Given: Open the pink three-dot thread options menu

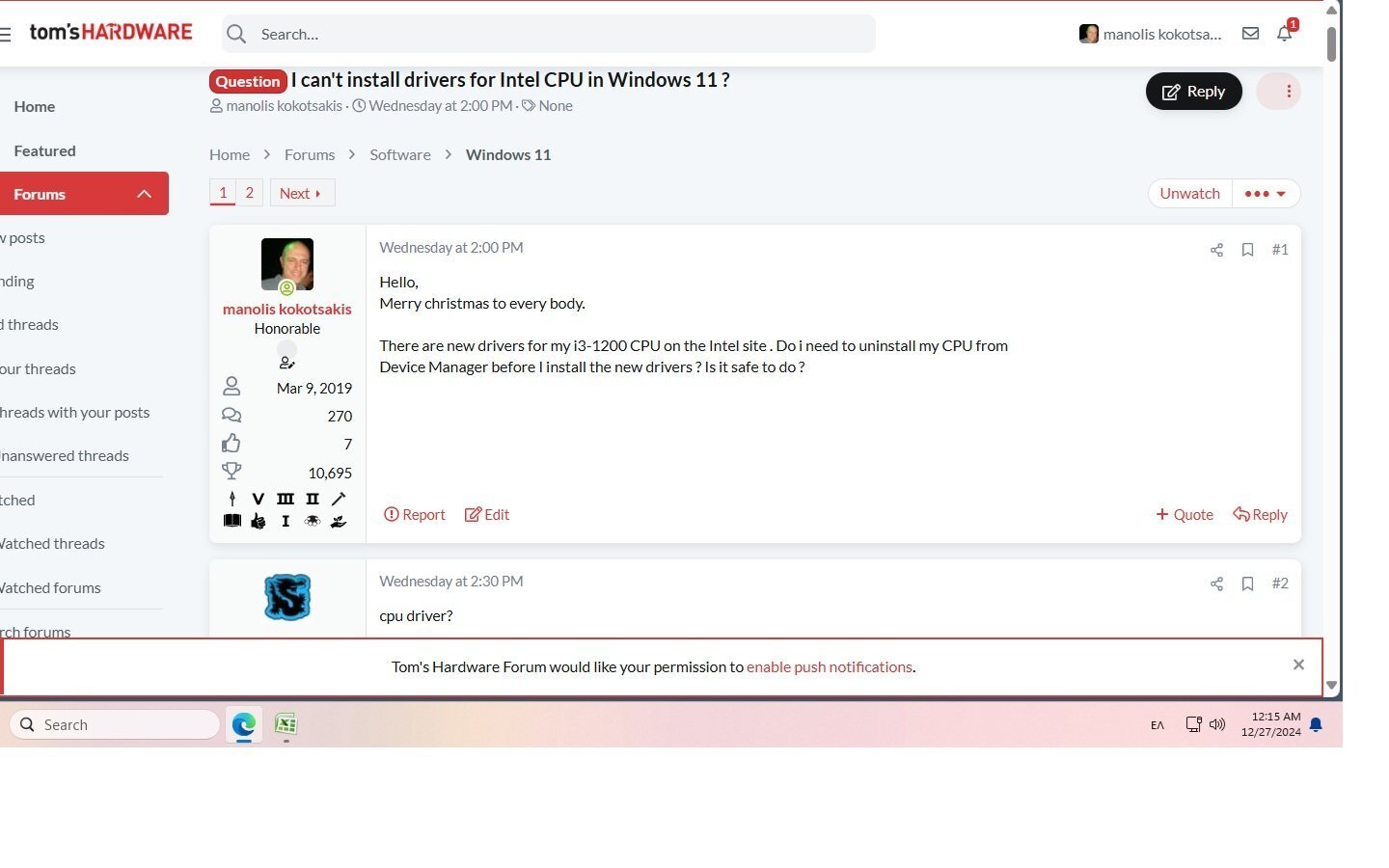Looking at the screenshot, I should [x=1279, y=92].
